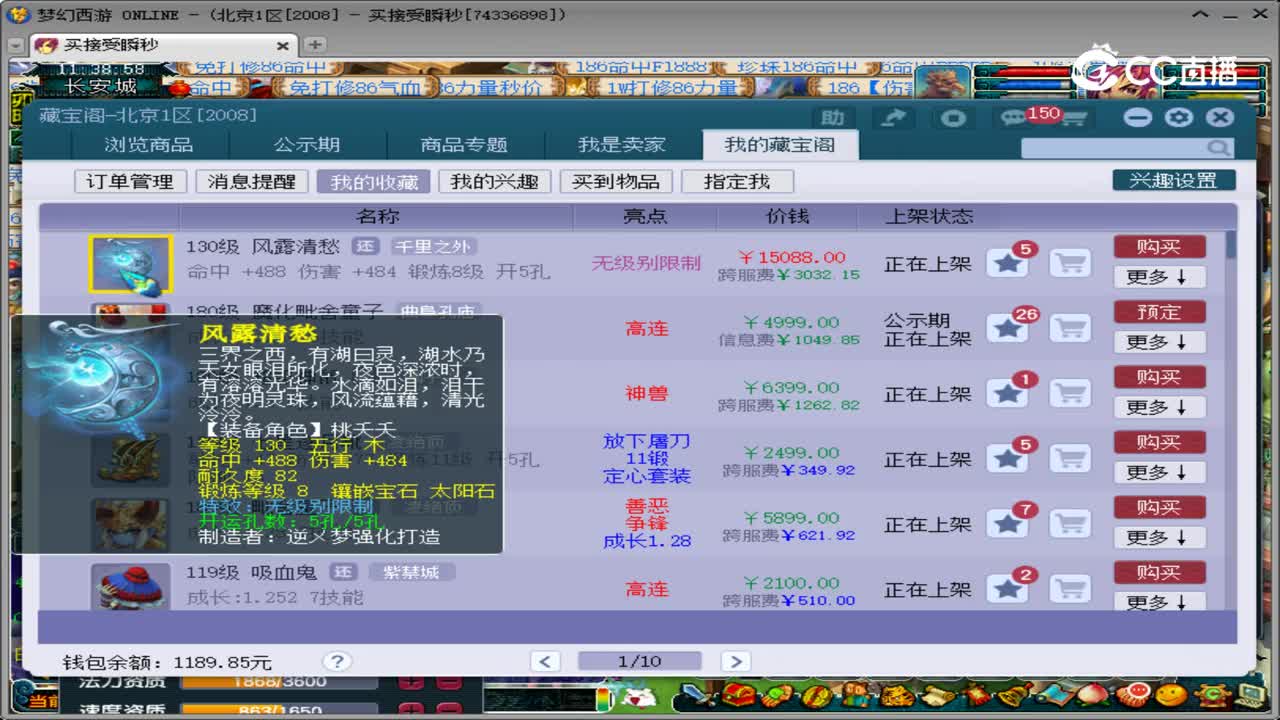Viewport: 1280px width, 720px height.
Task: Click the 兴趣设置 button
Action: 1174,180
